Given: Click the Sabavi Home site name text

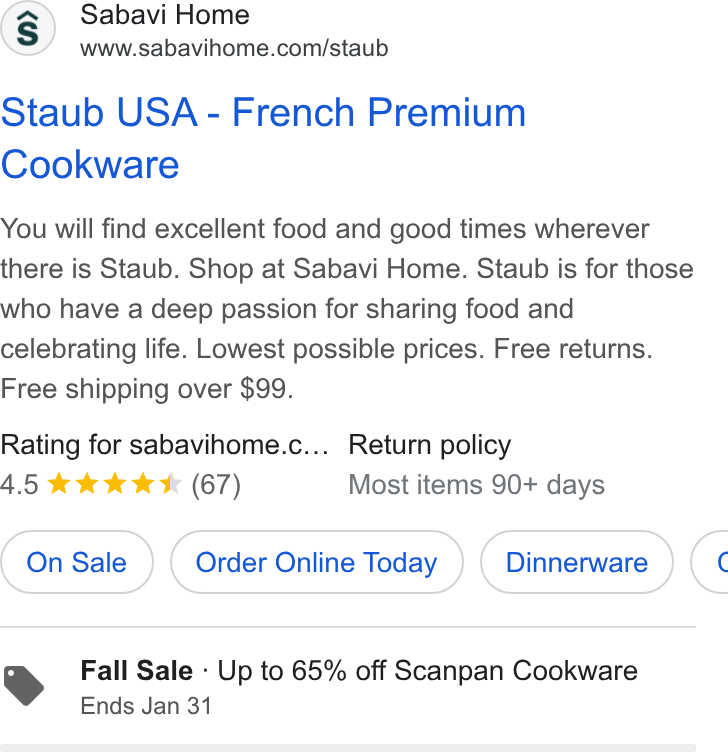Looking at the screenshot, I should pyautogui.click(x=165, y=15).
